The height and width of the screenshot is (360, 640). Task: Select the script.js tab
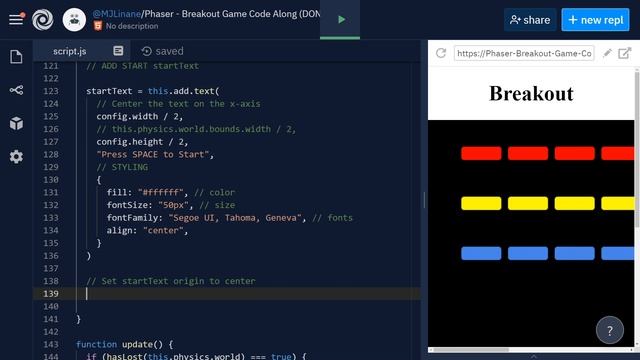click(x=69, y=51)
